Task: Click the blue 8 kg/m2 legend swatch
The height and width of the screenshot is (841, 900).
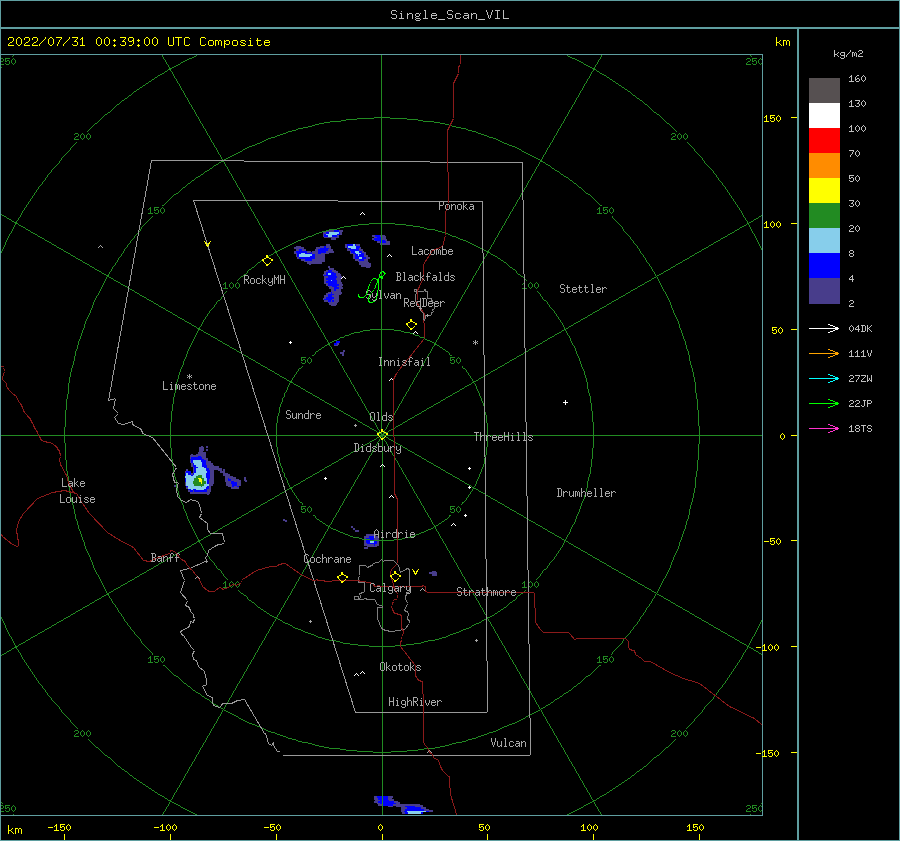Action: tap(824, 266)
